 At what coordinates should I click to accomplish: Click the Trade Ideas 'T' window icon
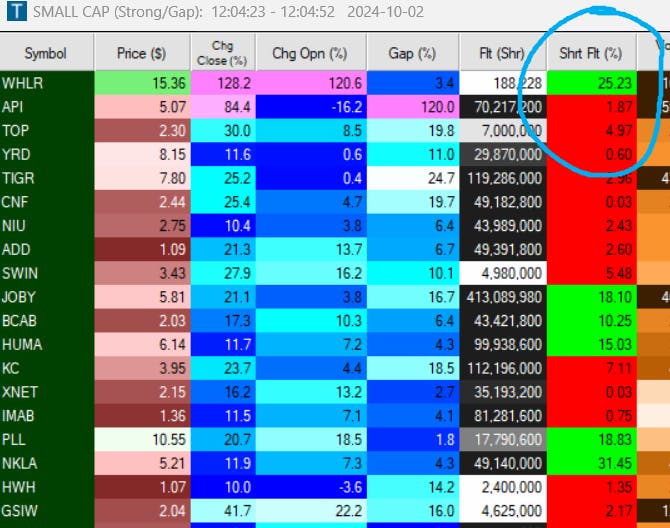click(x=17, y=11)
